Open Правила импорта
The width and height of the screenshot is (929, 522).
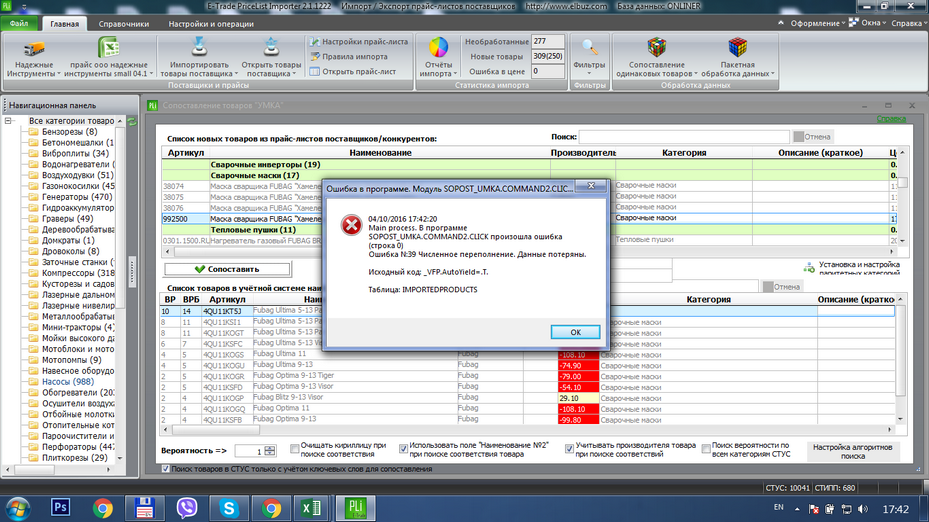click(x=349, y=56)
